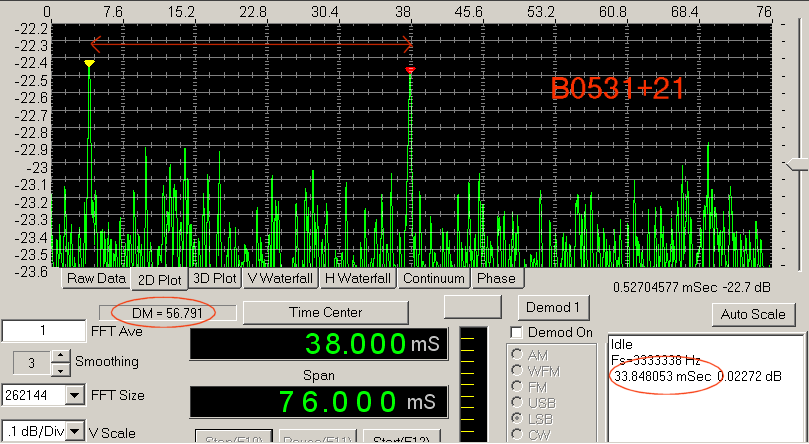This screenshot has width=809, height=444.
Task: Click the vertical slider thumb beside the plot
Action: pos(798,165)
